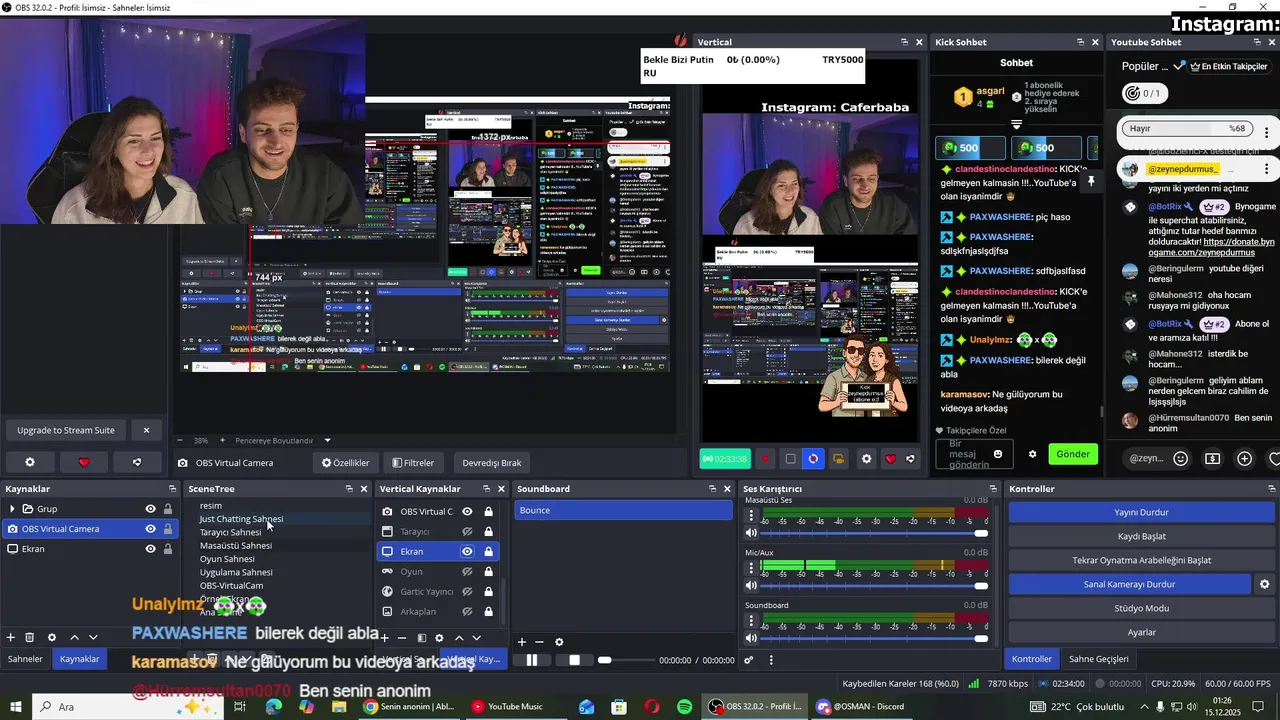Show Tarayıcı in Vertical Kaynaklar
This screenshot has width=1280, height=720.
point(467,531)
